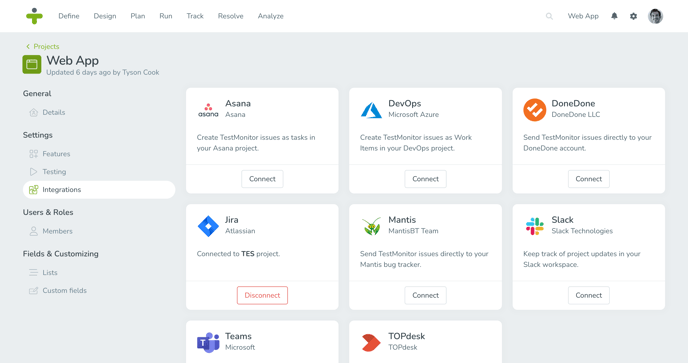Click the Microsoft Teams logo
This screenshot has height=363, width=688.
(x=208, y=342)
